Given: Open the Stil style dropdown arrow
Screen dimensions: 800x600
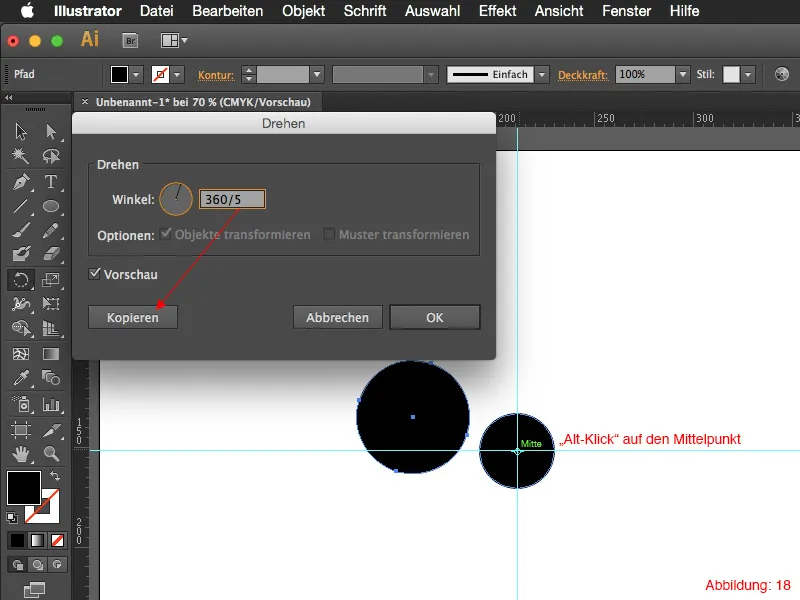Looking at the screenshot, I should pyautogui.click(x=748, y=74).
